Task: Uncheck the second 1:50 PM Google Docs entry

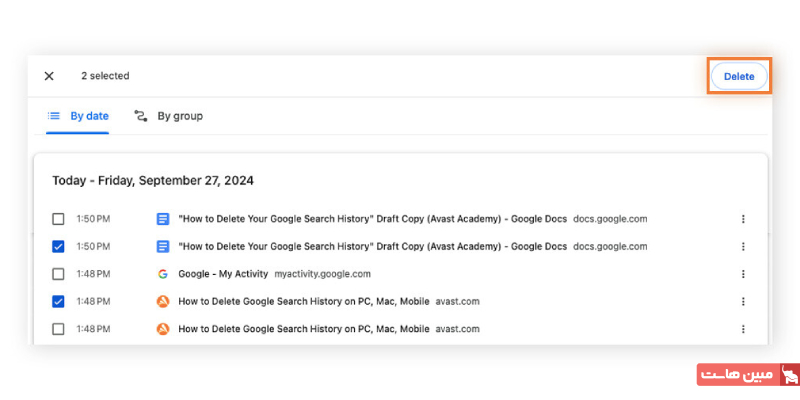Action: (x=58, y=246)
